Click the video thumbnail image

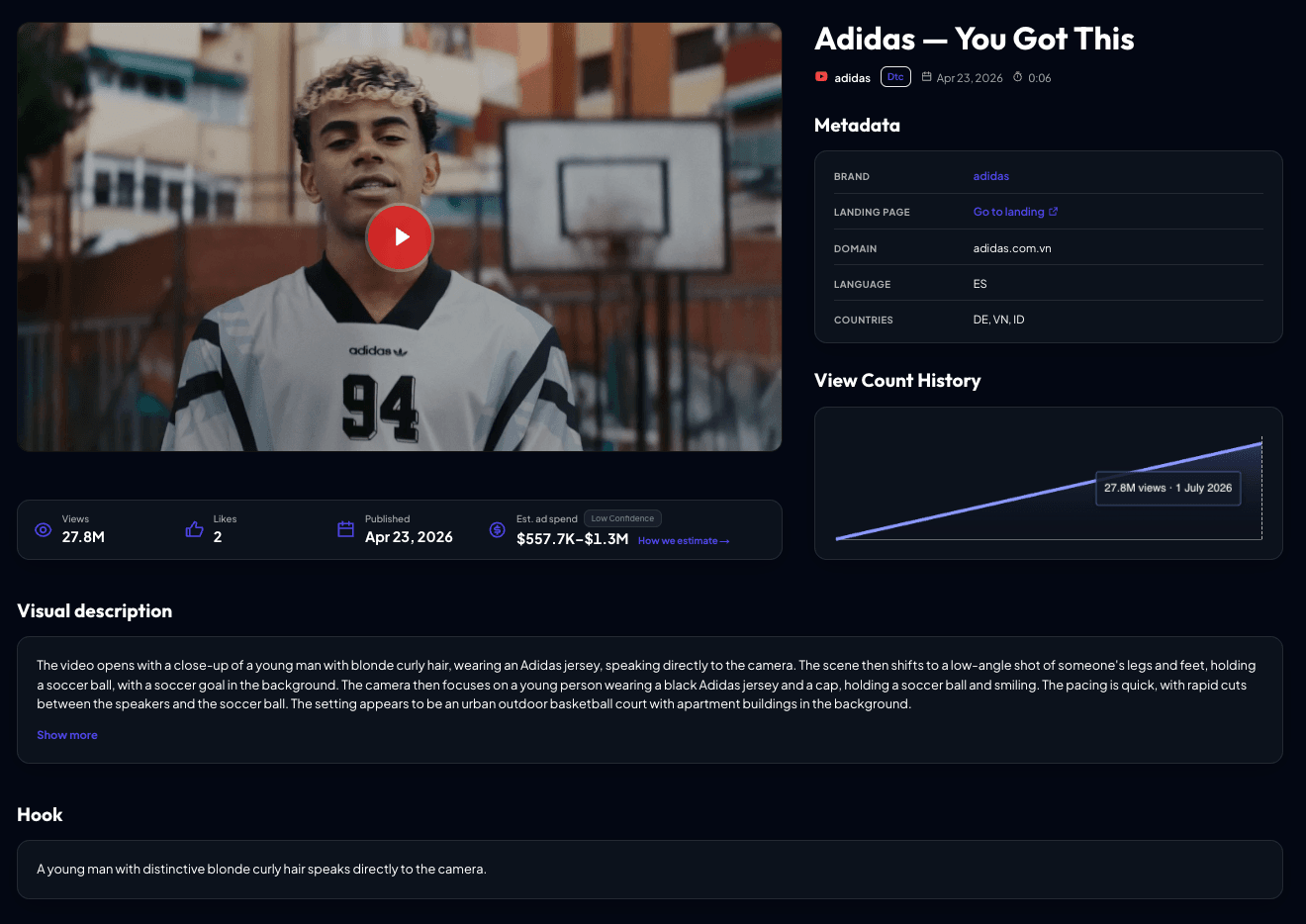pos(400,237)
